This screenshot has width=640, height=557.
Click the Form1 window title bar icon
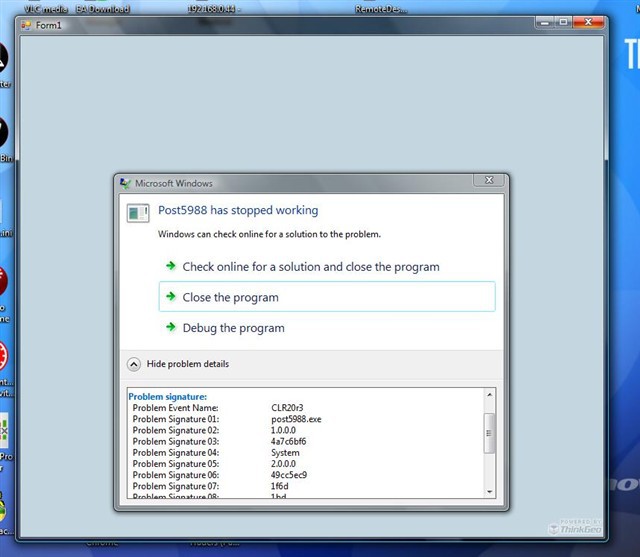pos(26,24)
